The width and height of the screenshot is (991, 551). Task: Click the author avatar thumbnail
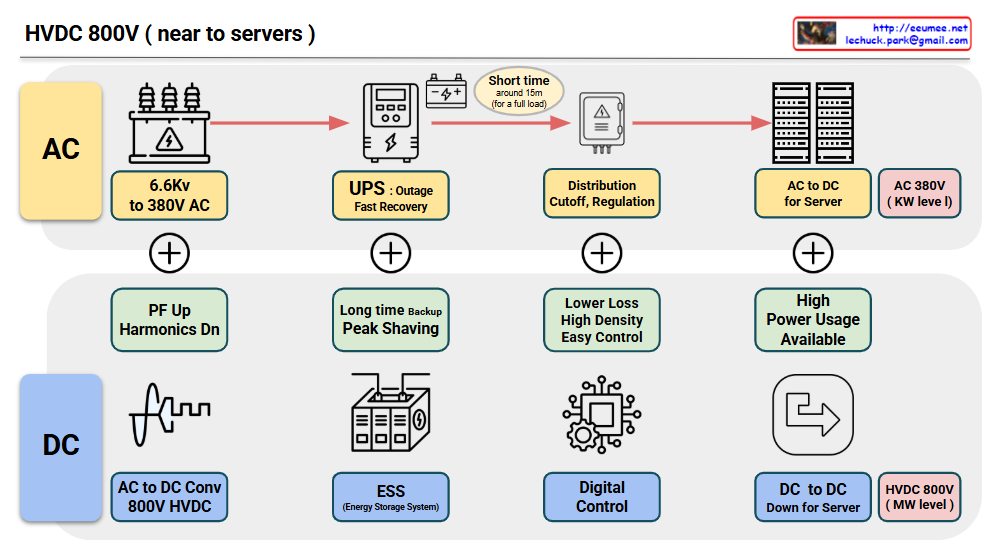pyautogui.click(x=816, y=33)
